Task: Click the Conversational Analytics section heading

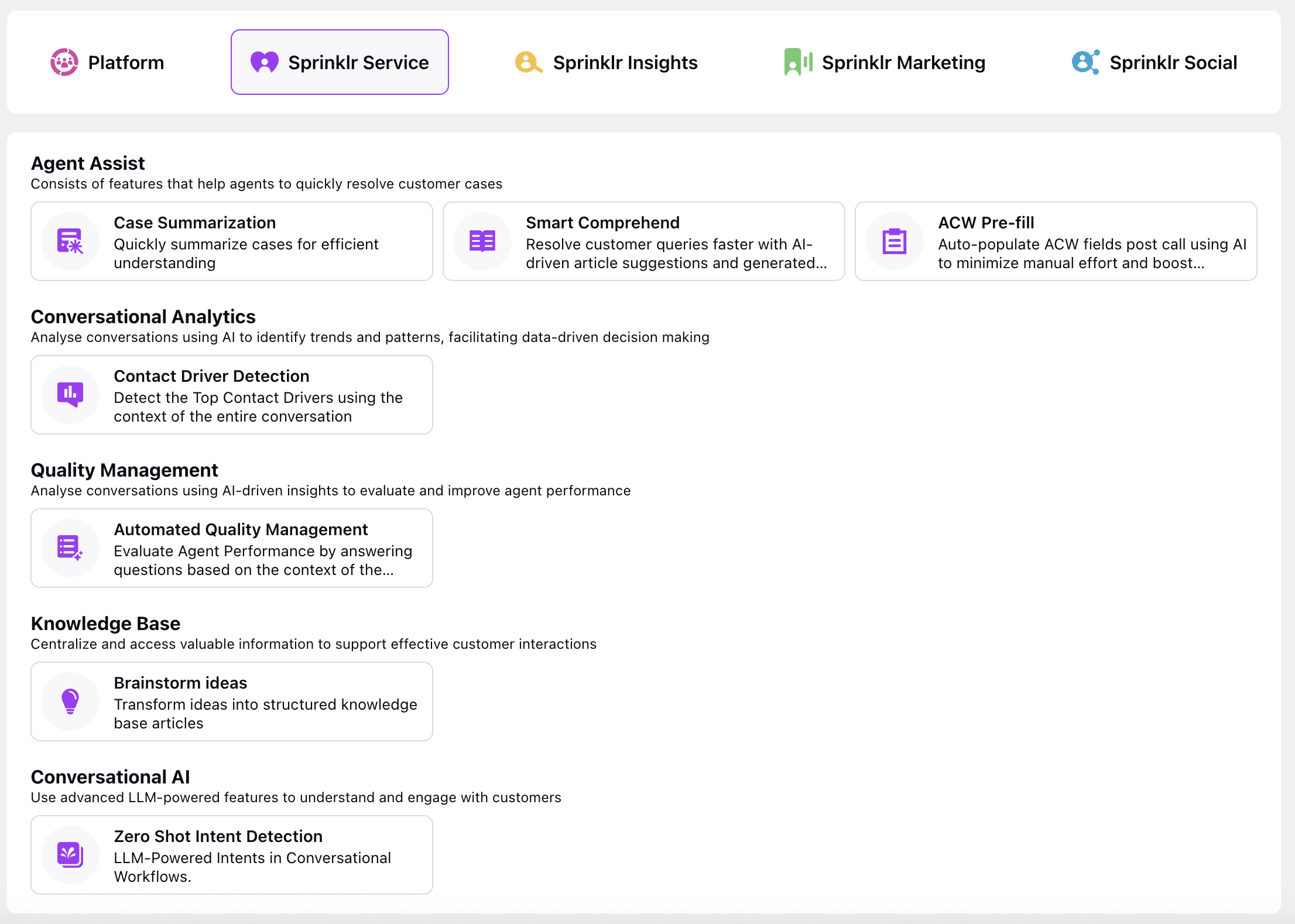Action: pyautogui.click(x=143, y=316)
